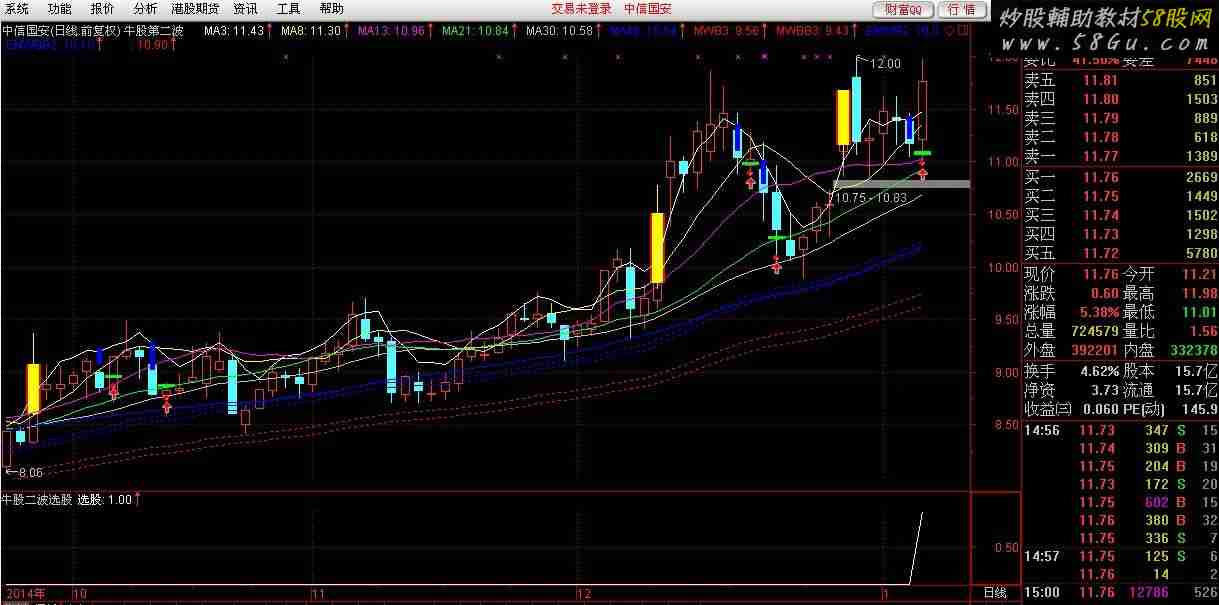Click the 12.00 high price marker
The height and width of the screenshot is (605, 1219).
coord(884,63)
